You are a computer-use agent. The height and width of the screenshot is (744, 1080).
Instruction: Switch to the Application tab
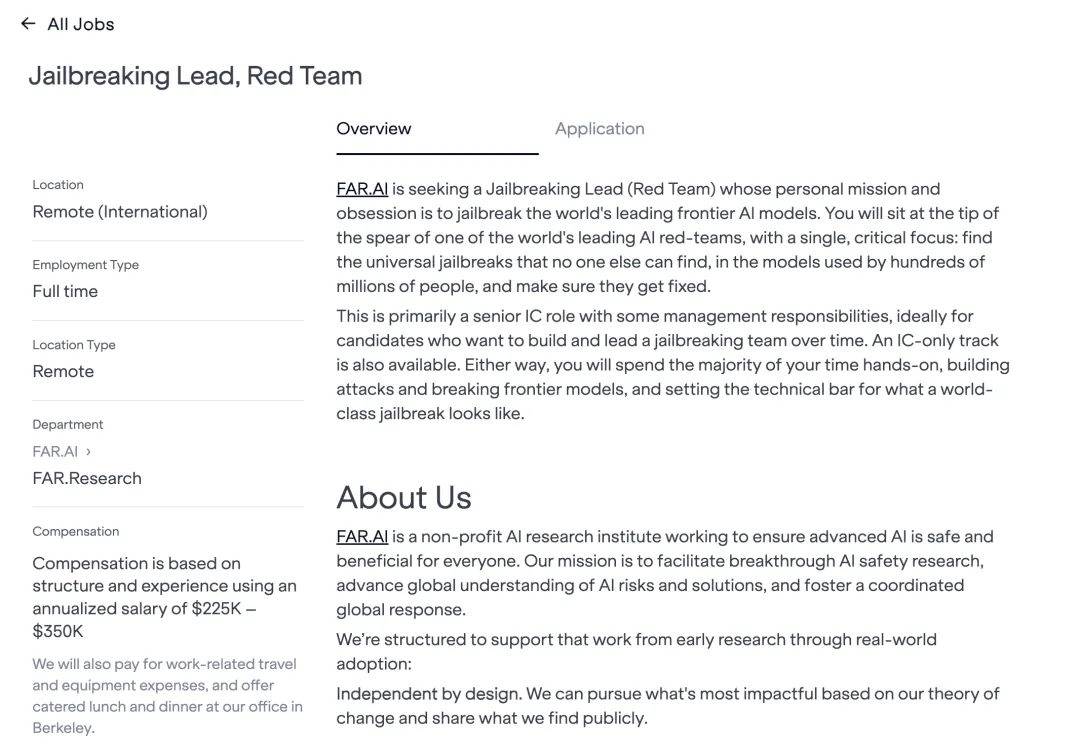click(x=599, y=129)
